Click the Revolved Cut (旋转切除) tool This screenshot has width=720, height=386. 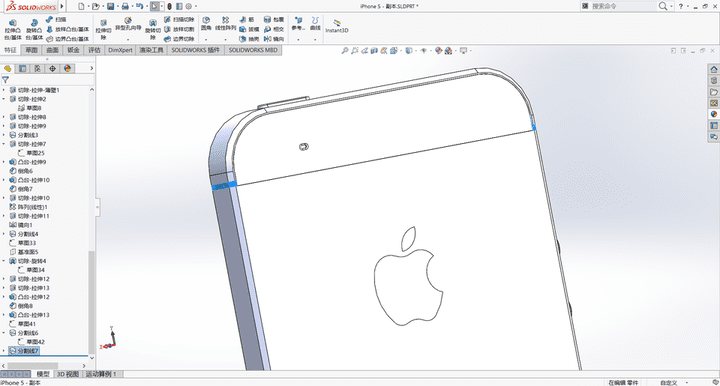click(152, 30)
